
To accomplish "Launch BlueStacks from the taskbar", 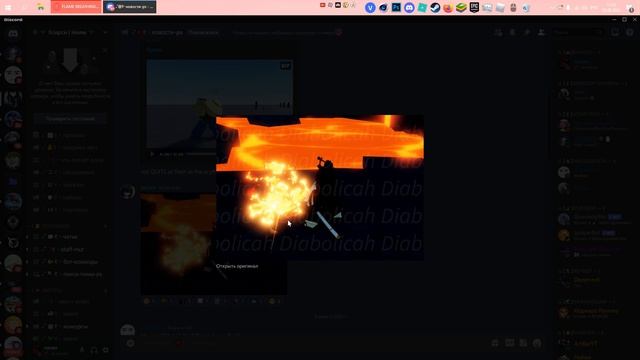I will [x=461, y=7].
